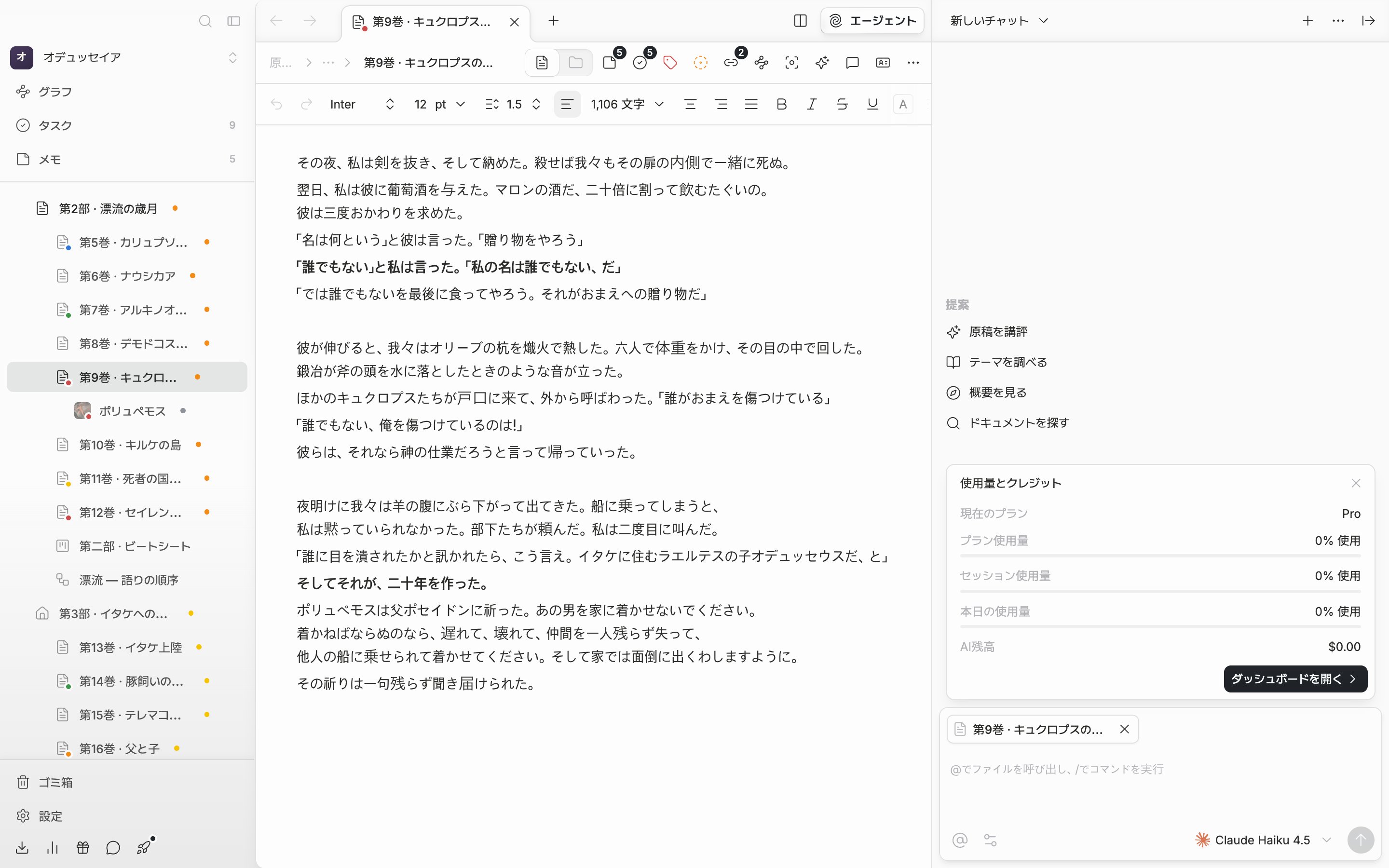Click the ドキュメントを探す suggestion
1389x868 pixels.
(x=1008, y=423)
